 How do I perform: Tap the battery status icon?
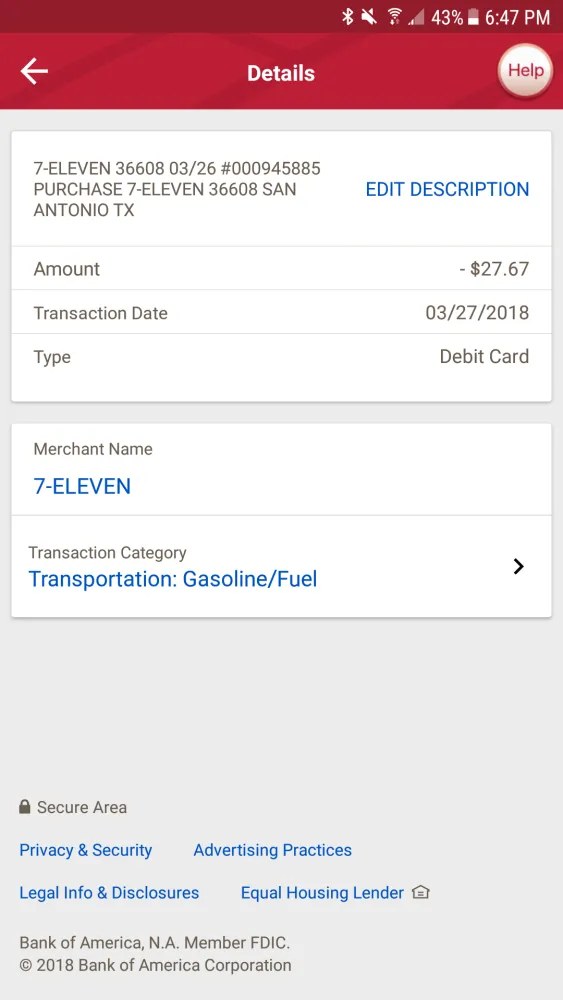click(x=473, y=17)
